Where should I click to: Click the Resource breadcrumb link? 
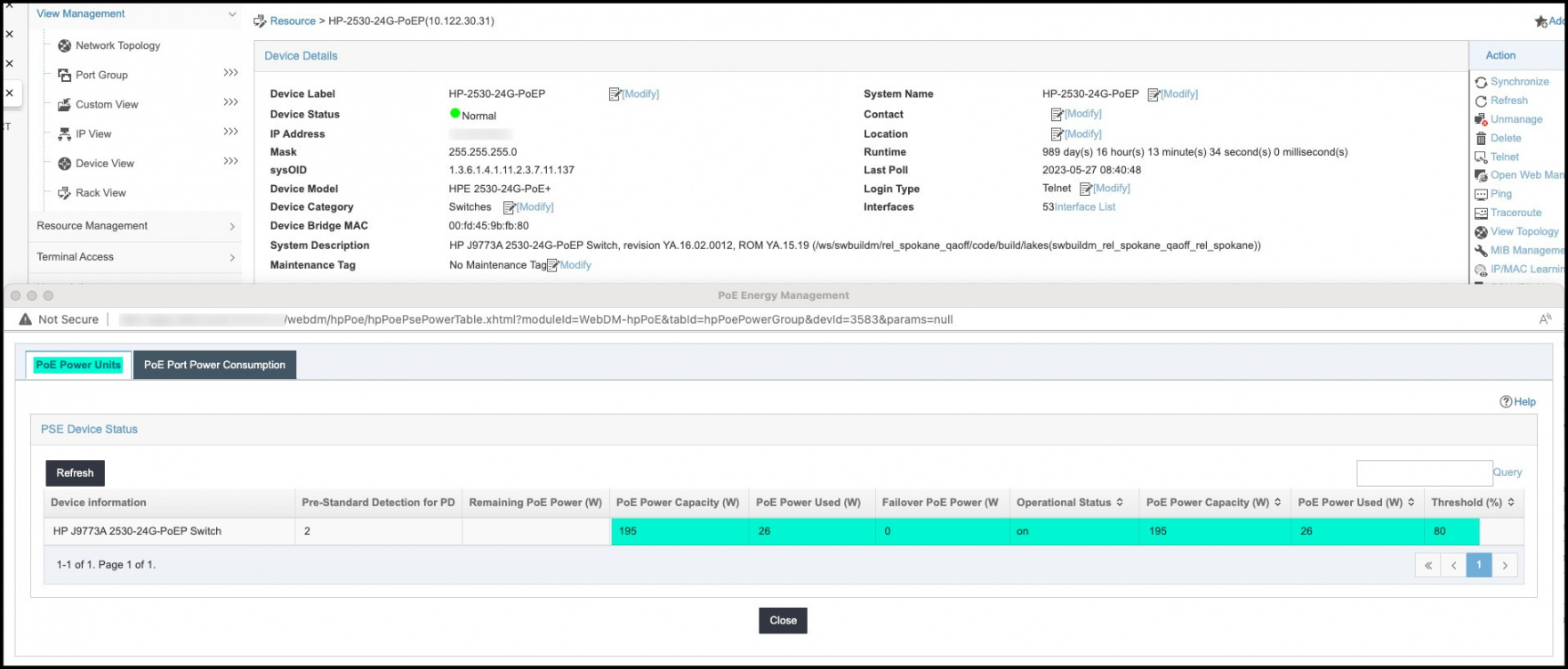[293, 21]
